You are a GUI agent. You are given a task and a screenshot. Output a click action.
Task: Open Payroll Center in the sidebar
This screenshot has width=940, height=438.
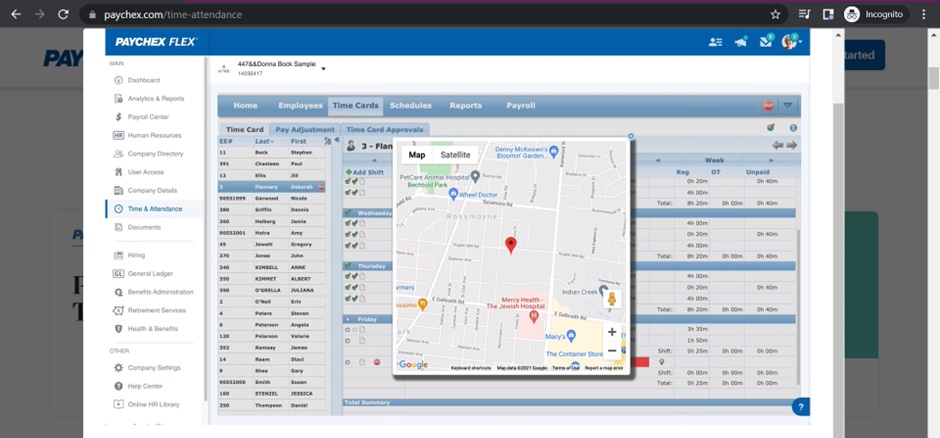(147, 117)
